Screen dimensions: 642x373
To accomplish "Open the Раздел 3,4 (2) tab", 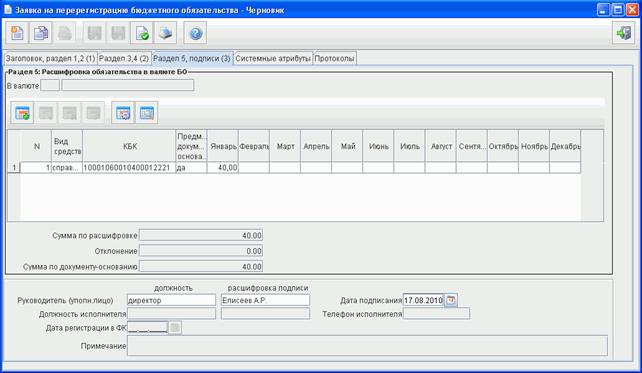I will (x=124, y=59).
